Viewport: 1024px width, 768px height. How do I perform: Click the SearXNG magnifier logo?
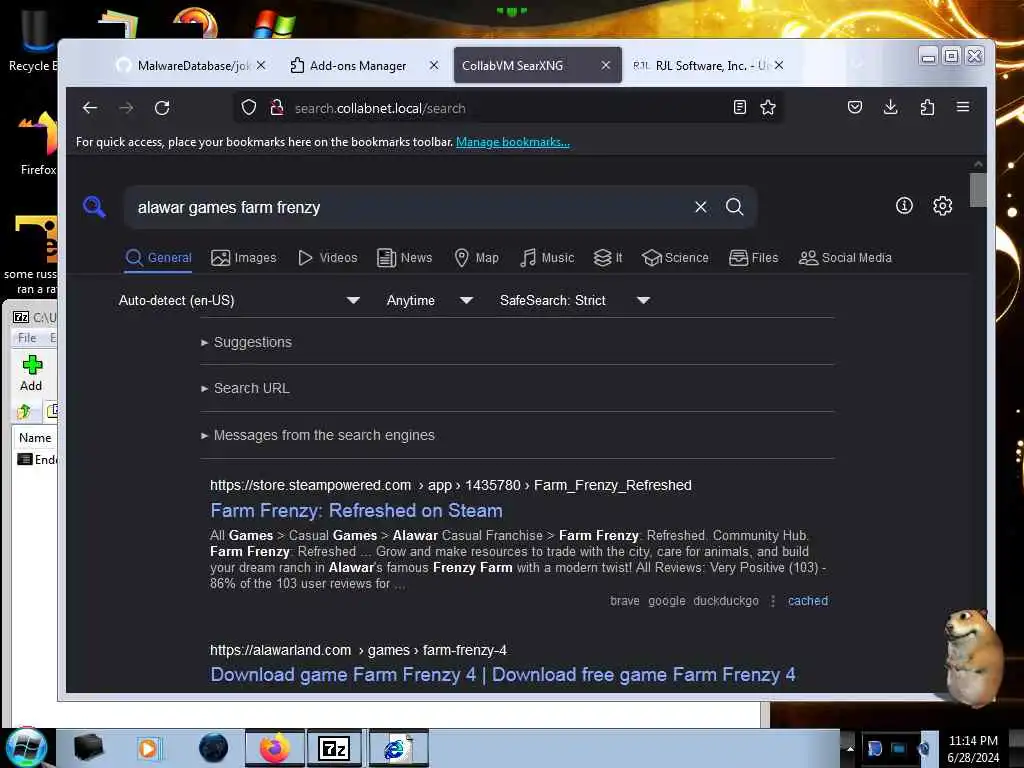(x=95, y=207)
